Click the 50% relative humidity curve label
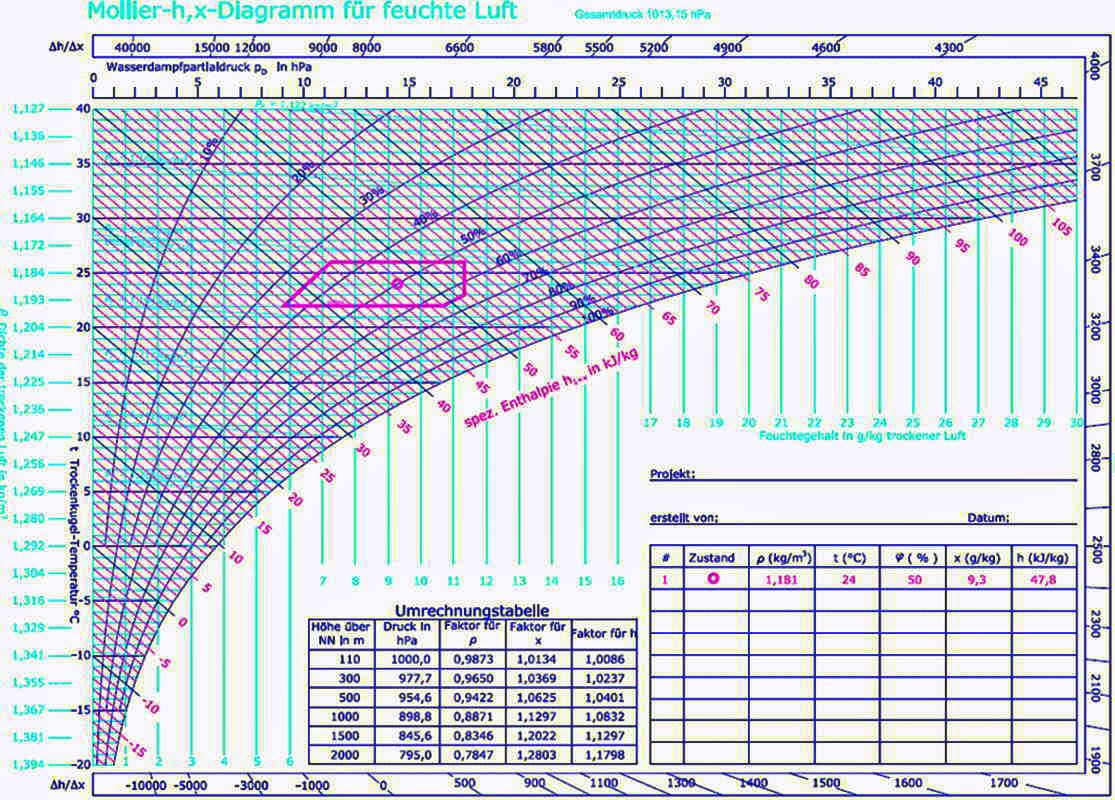This screenshot has width=1115, height=800. coord(474,235)
